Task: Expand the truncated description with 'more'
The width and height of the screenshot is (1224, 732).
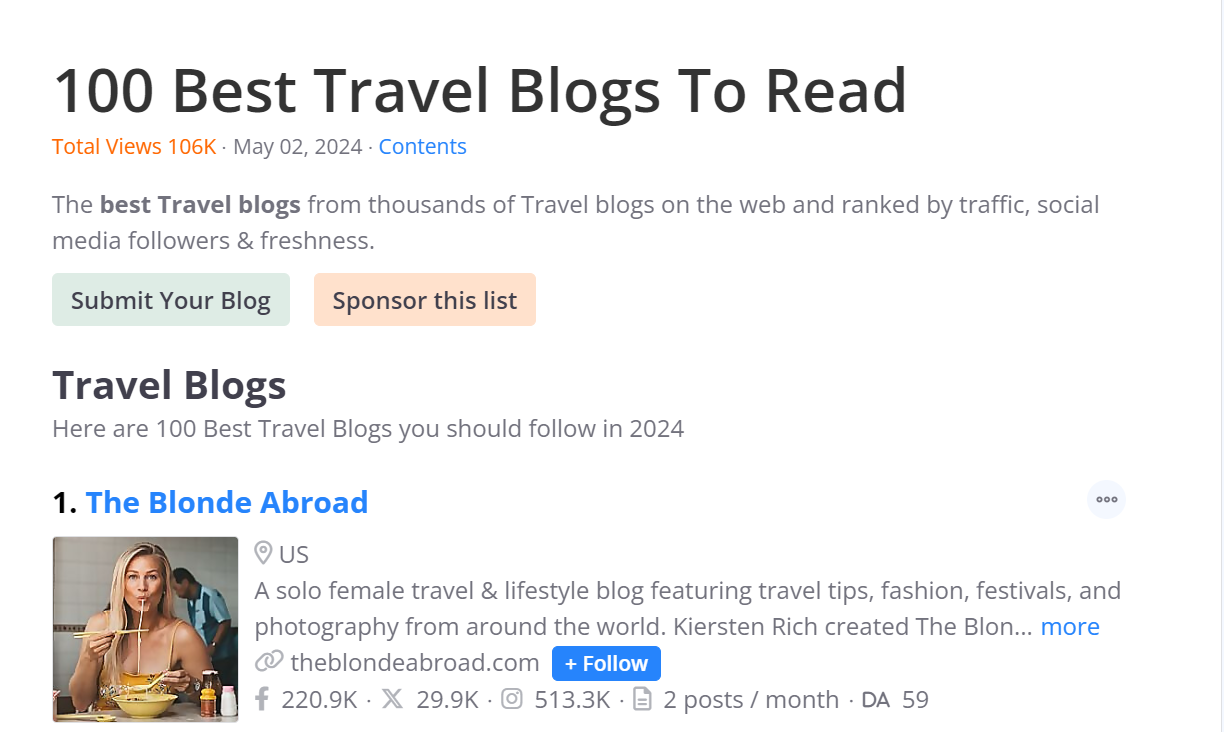Action: coord(1069,626)
